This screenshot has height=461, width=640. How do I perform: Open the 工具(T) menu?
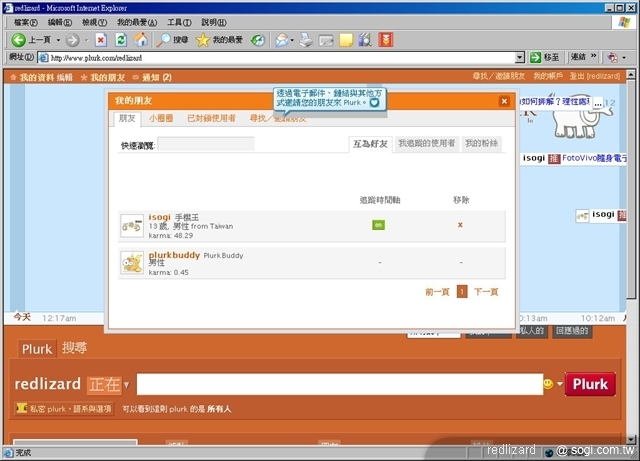click(179, 22)
